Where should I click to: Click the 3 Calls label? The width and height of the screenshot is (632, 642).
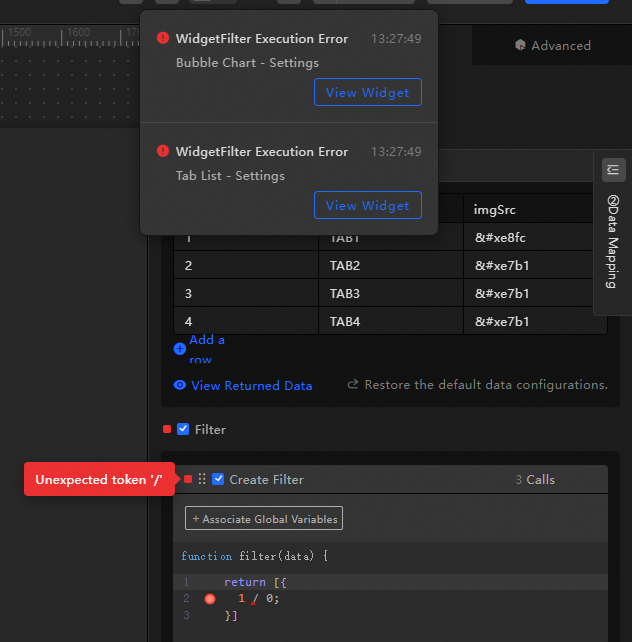tap(535, 479)
